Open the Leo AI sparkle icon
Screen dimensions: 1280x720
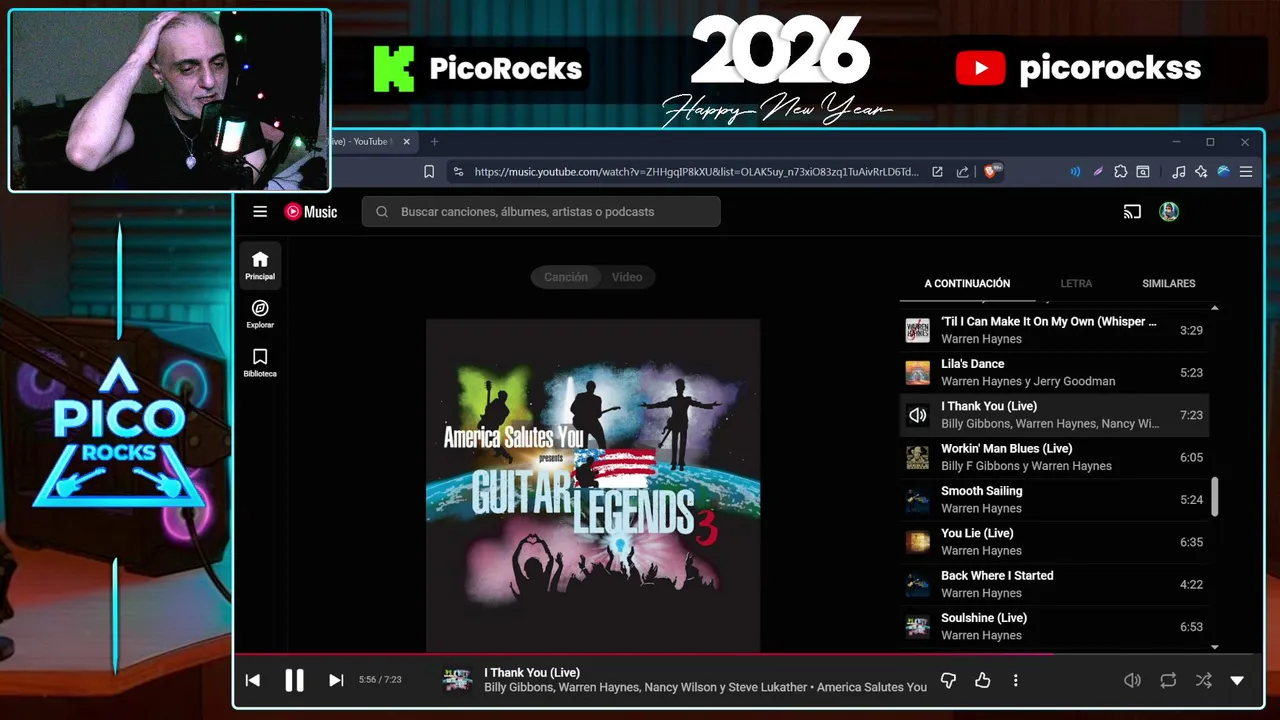click(x=1201, y=172)
